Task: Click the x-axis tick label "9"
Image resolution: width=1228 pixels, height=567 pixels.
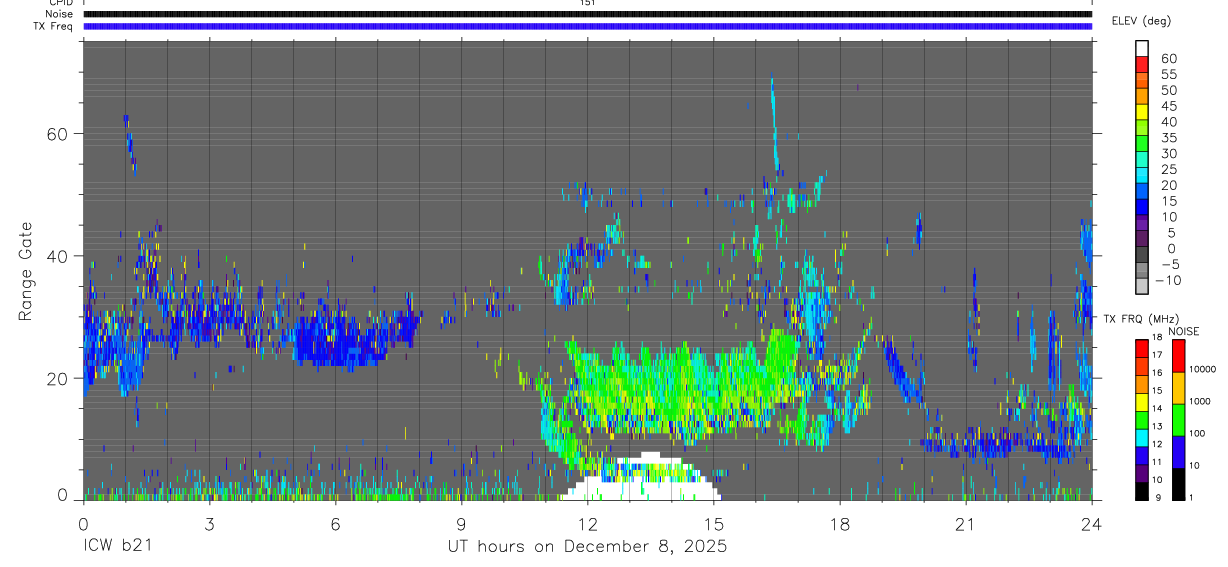Action: 461,524
